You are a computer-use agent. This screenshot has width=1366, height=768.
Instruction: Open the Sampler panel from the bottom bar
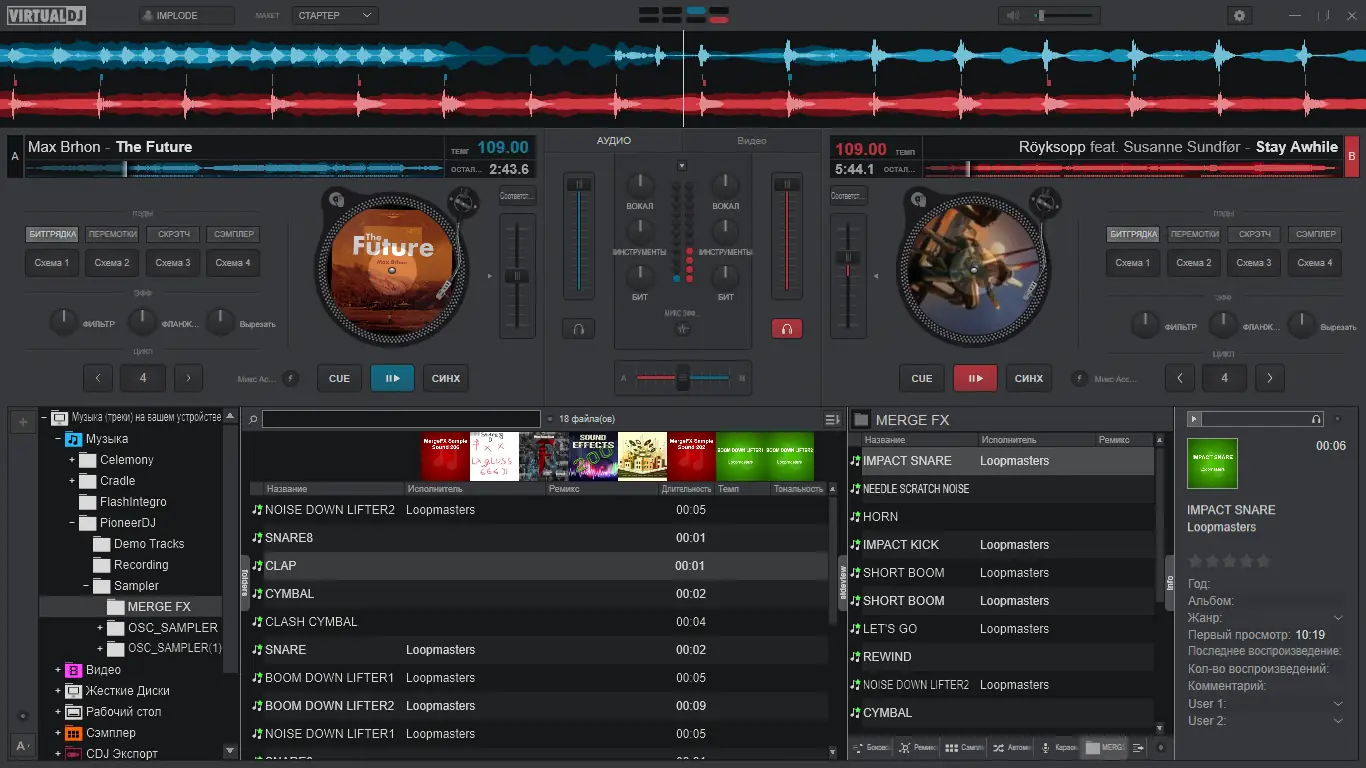pos(953,747)
